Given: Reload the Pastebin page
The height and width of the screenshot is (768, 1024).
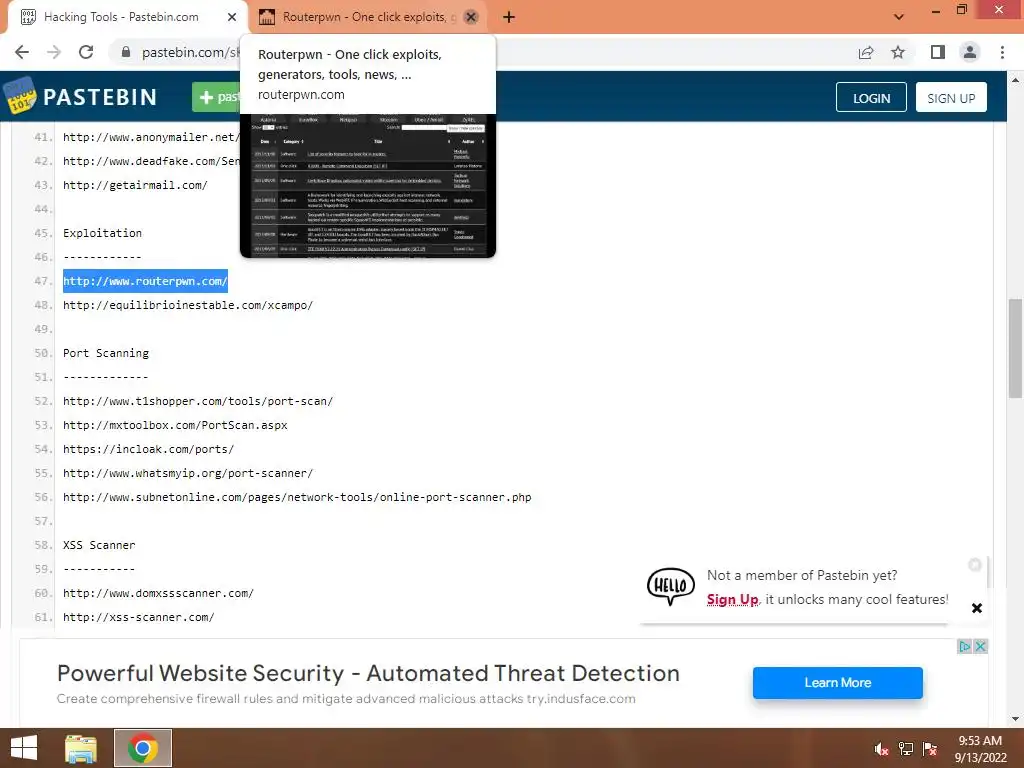Looking at the screenshot, I should 86,52.
